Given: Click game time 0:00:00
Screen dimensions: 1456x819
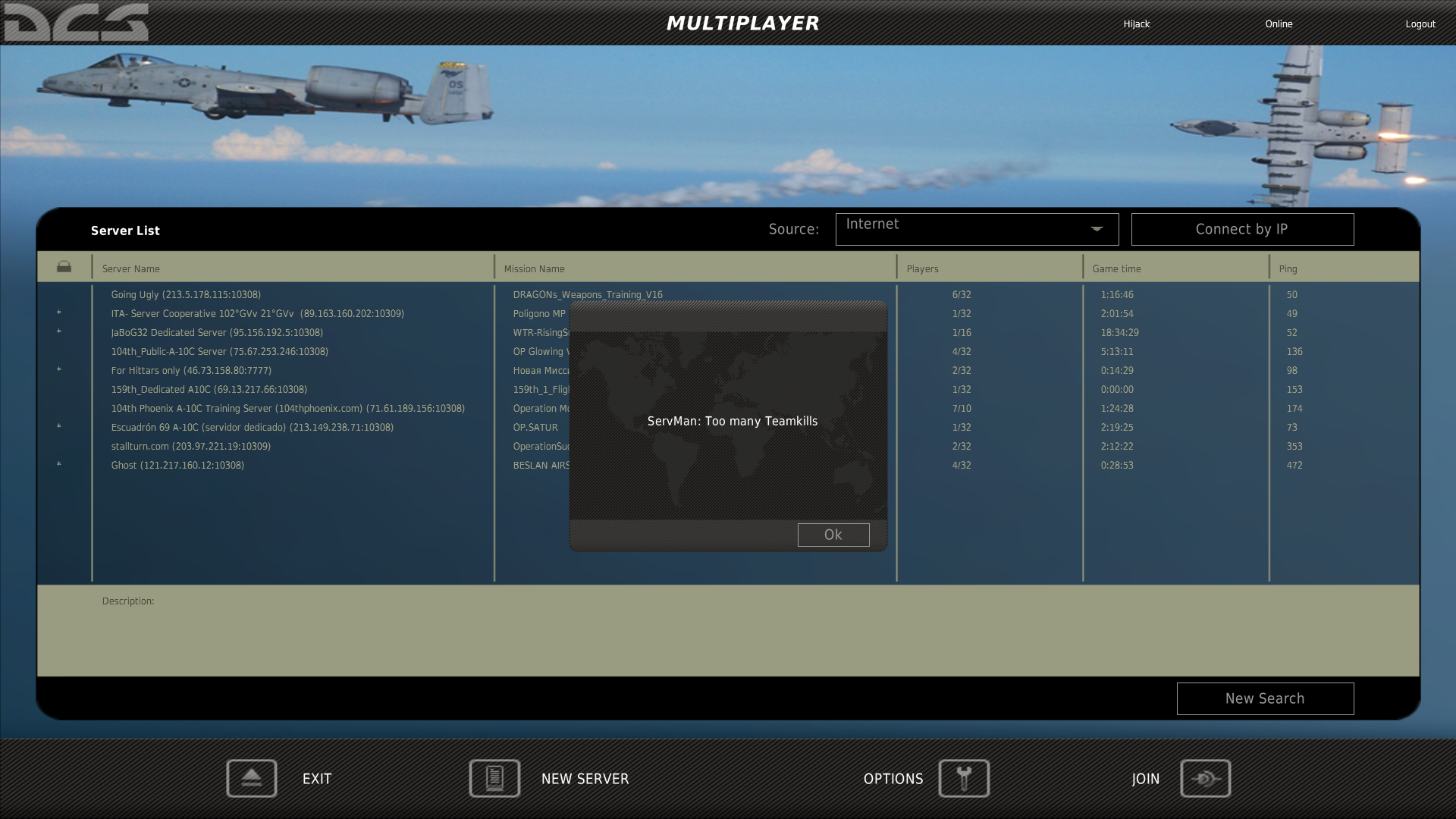Looking at the screenshot, I should click(x=1117, y=389).
